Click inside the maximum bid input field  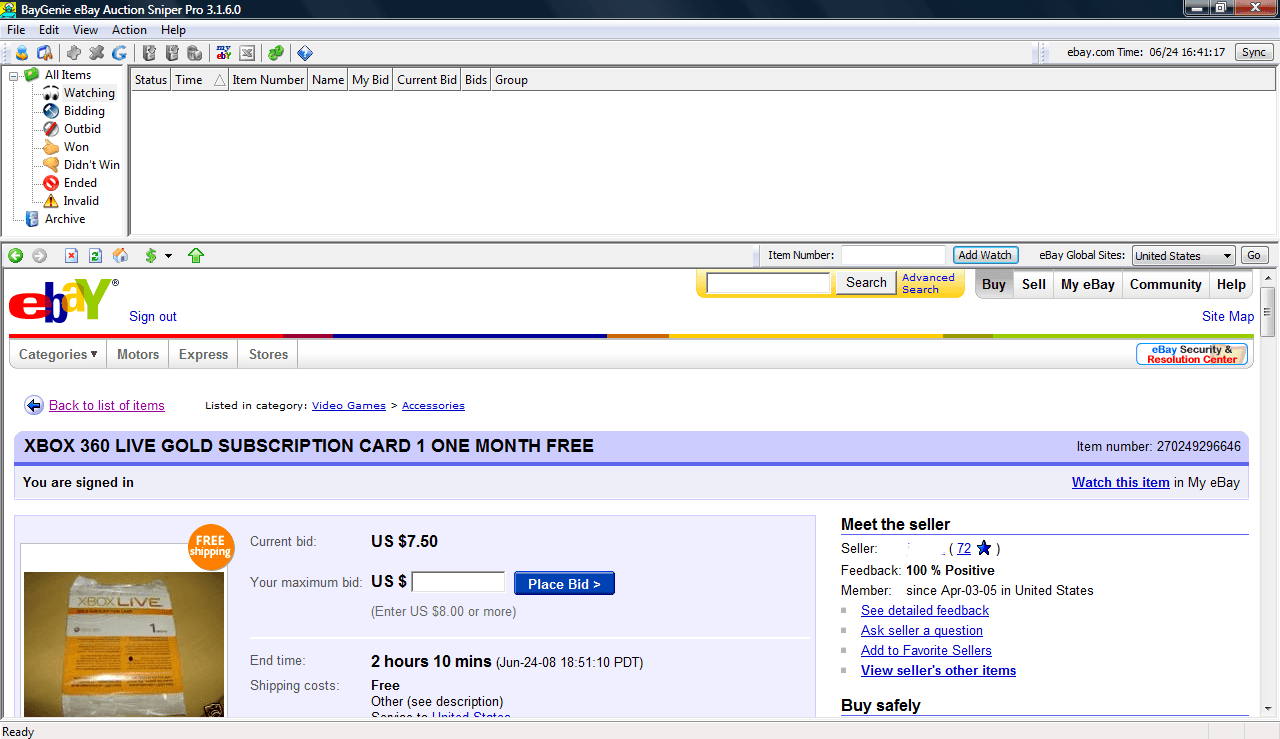pos(458,581)
